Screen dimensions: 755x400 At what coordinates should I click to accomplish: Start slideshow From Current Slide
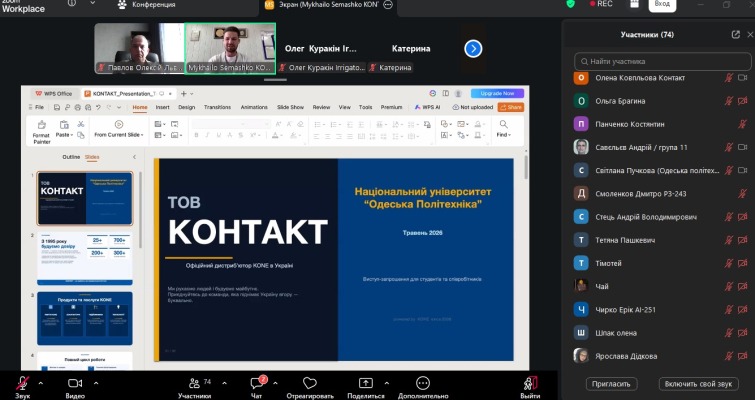tap(119, 129)
